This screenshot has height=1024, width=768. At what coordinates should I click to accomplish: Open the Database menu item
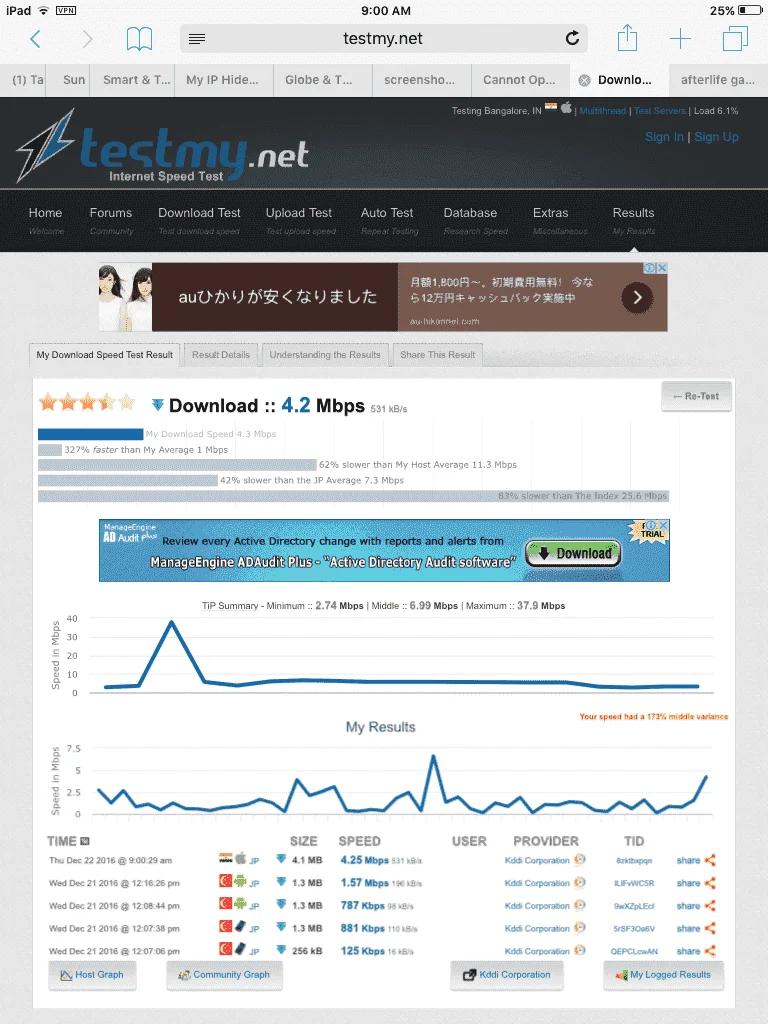click(475, 220)
